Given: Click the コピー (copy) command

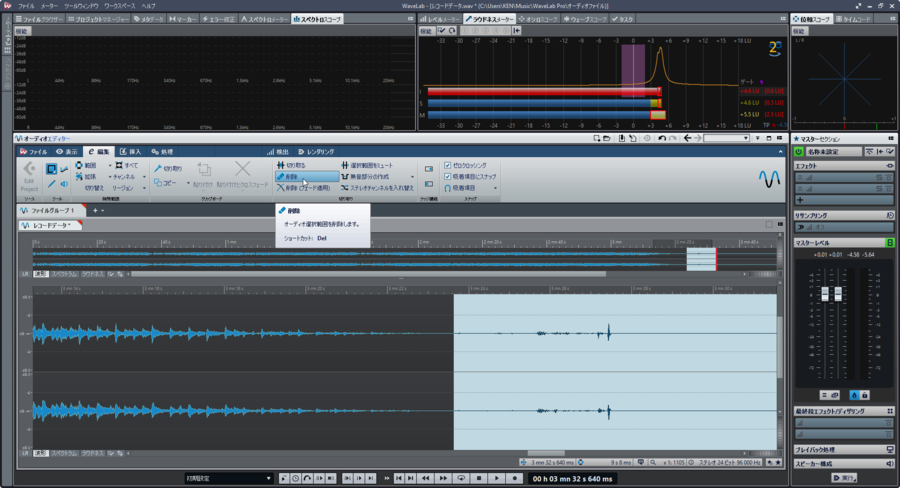Looking at the screenshot, I should (x=165, y=183).
